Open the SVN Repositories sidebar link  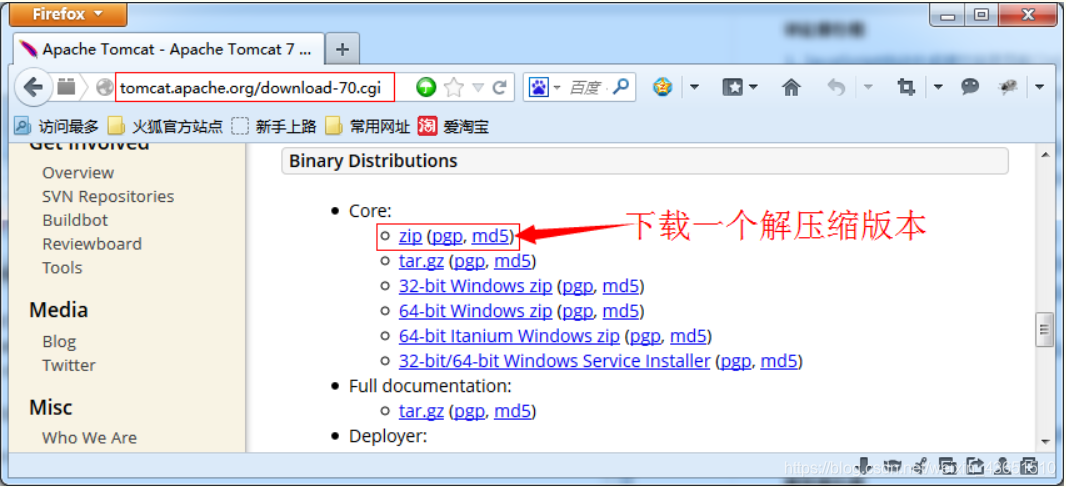[108, 197]
